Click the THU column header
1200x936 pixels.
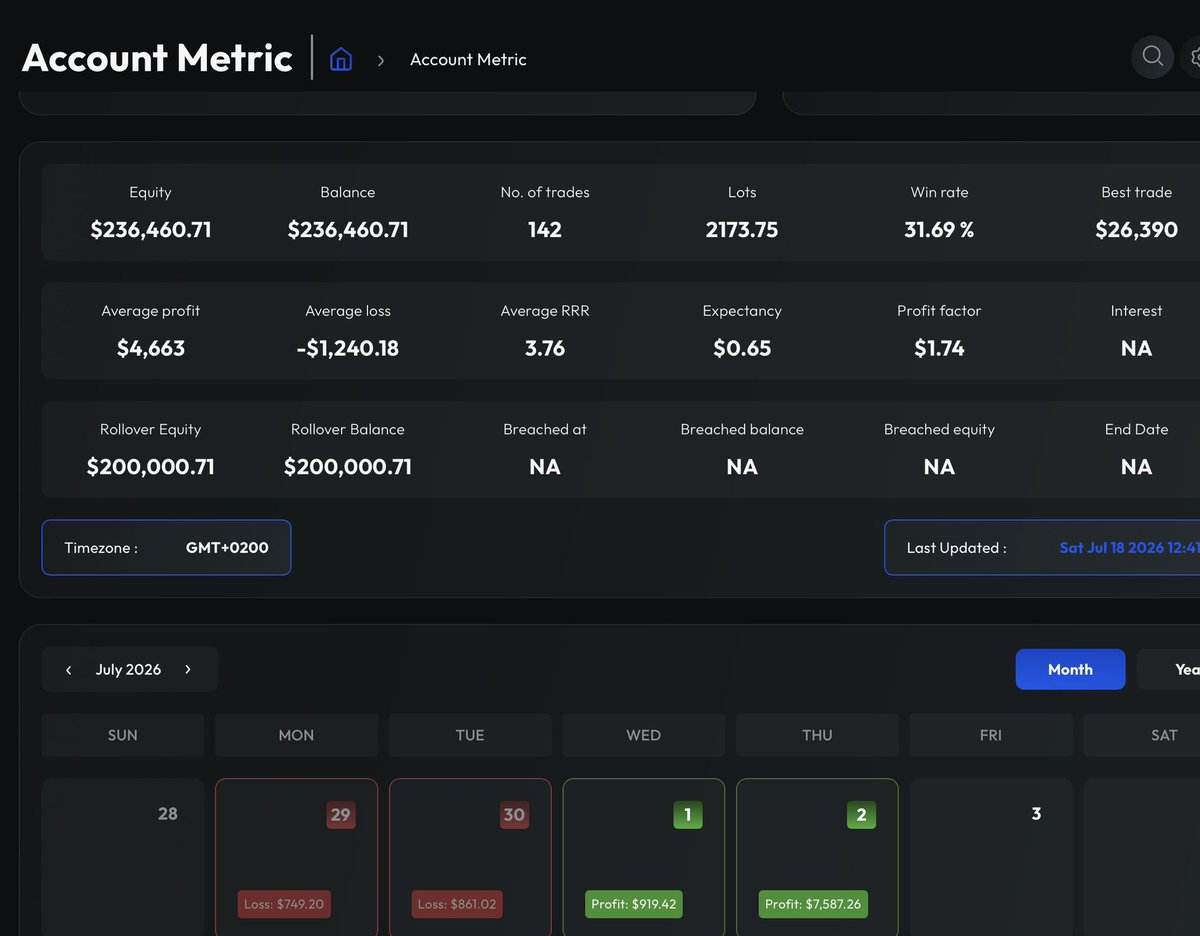click(817, 735)
